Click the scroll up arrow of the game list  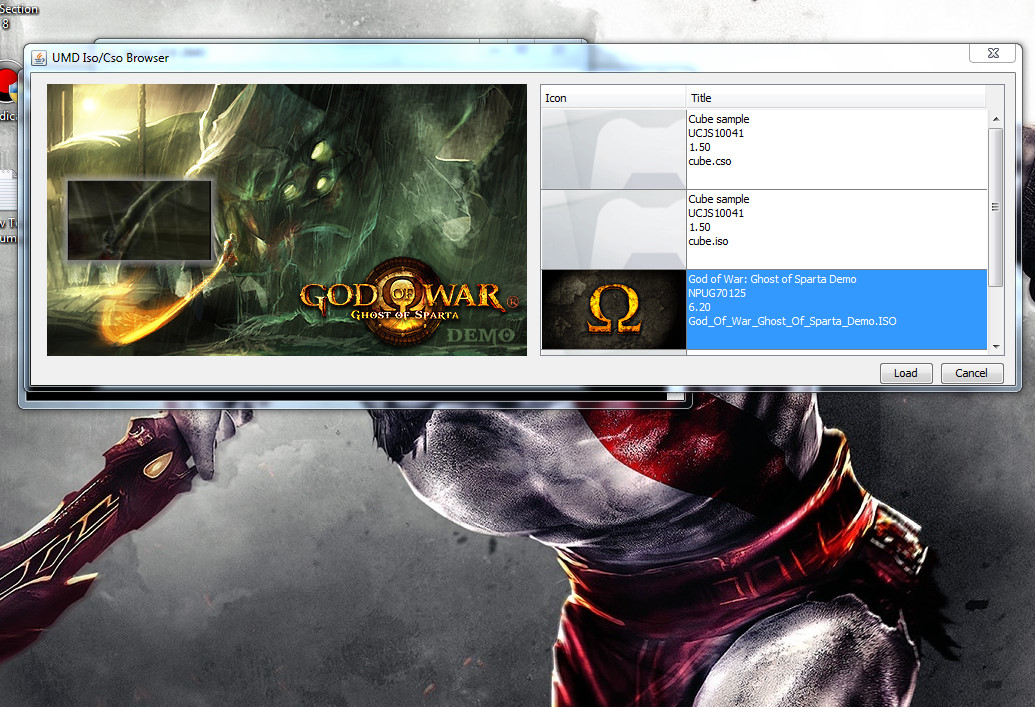(x=995, y=119)
